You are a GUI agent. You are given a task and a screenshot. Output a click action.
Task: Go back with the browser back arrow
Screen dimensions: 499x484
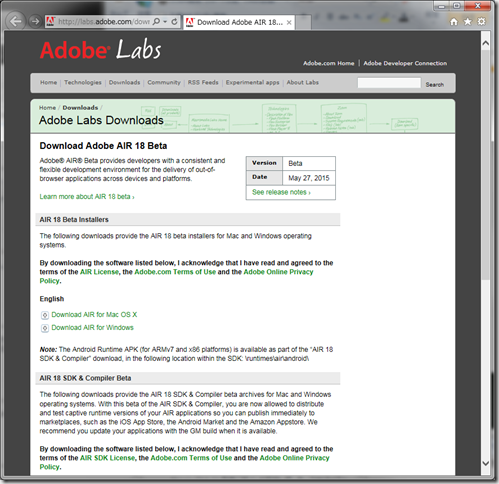(x=15, y=21)
